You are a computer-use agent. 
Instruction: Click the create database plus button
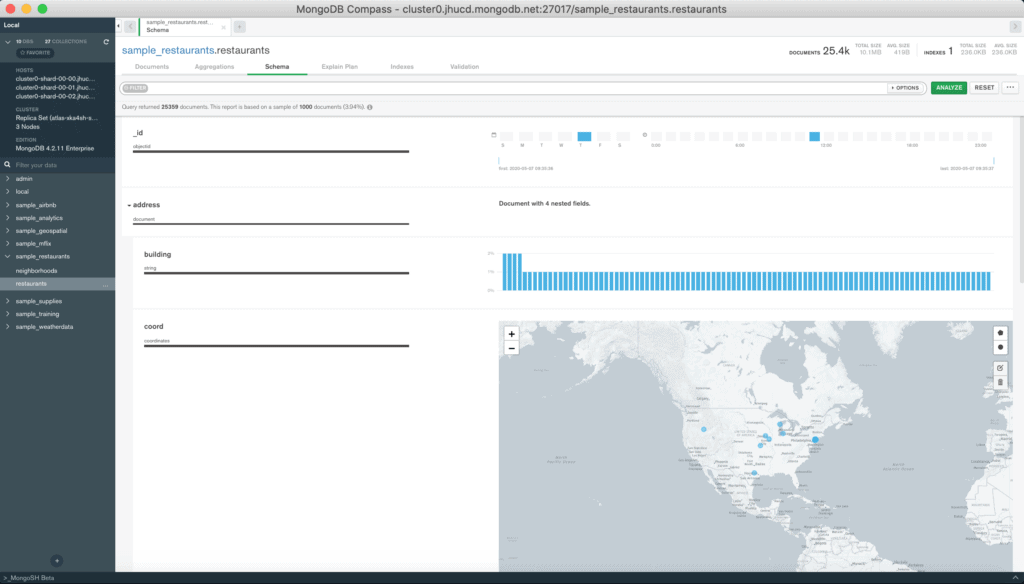tap(58, 561)
